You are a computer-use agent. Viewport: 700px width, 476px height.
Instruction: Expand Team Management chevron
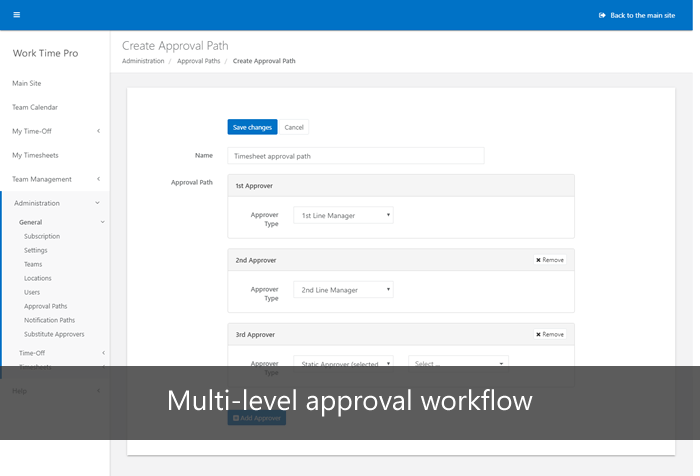click(98, 179)
